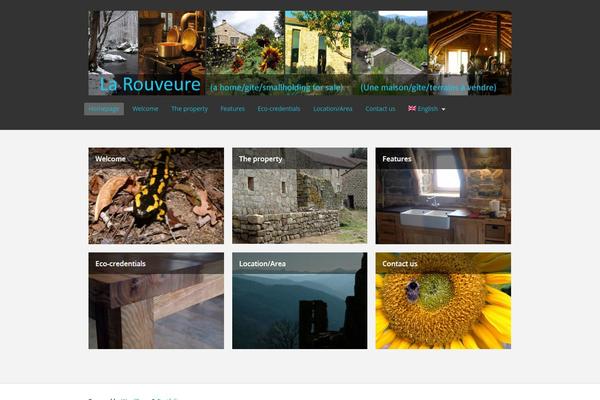Expand the English language dropdown arrow

click(443, 109)
